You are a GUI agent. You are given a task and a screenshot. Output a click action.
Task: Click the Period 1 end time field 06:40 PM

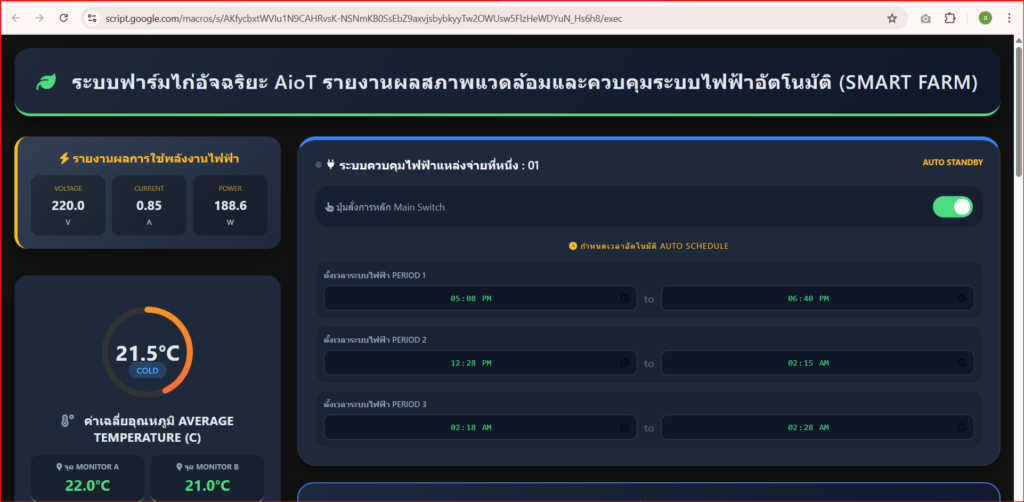click(808, 298)
